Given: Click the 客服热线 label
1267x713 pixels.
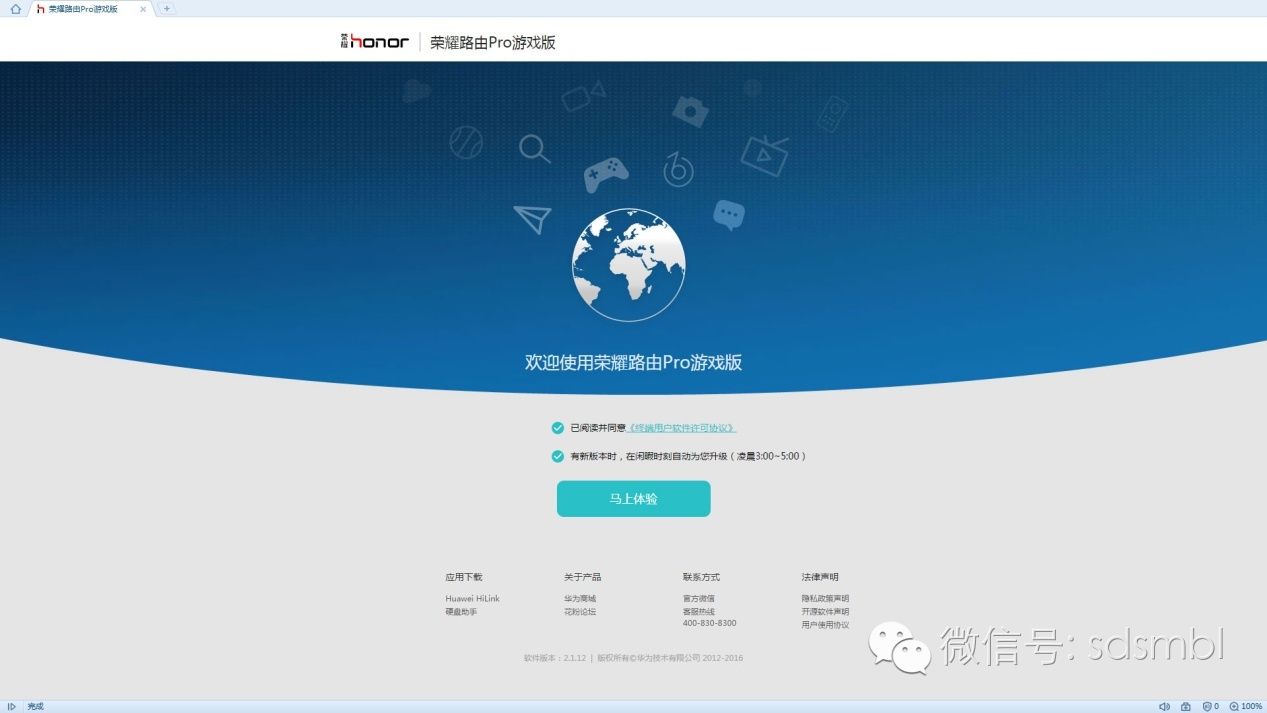Looking at the screenshot, I should (699, 611).
